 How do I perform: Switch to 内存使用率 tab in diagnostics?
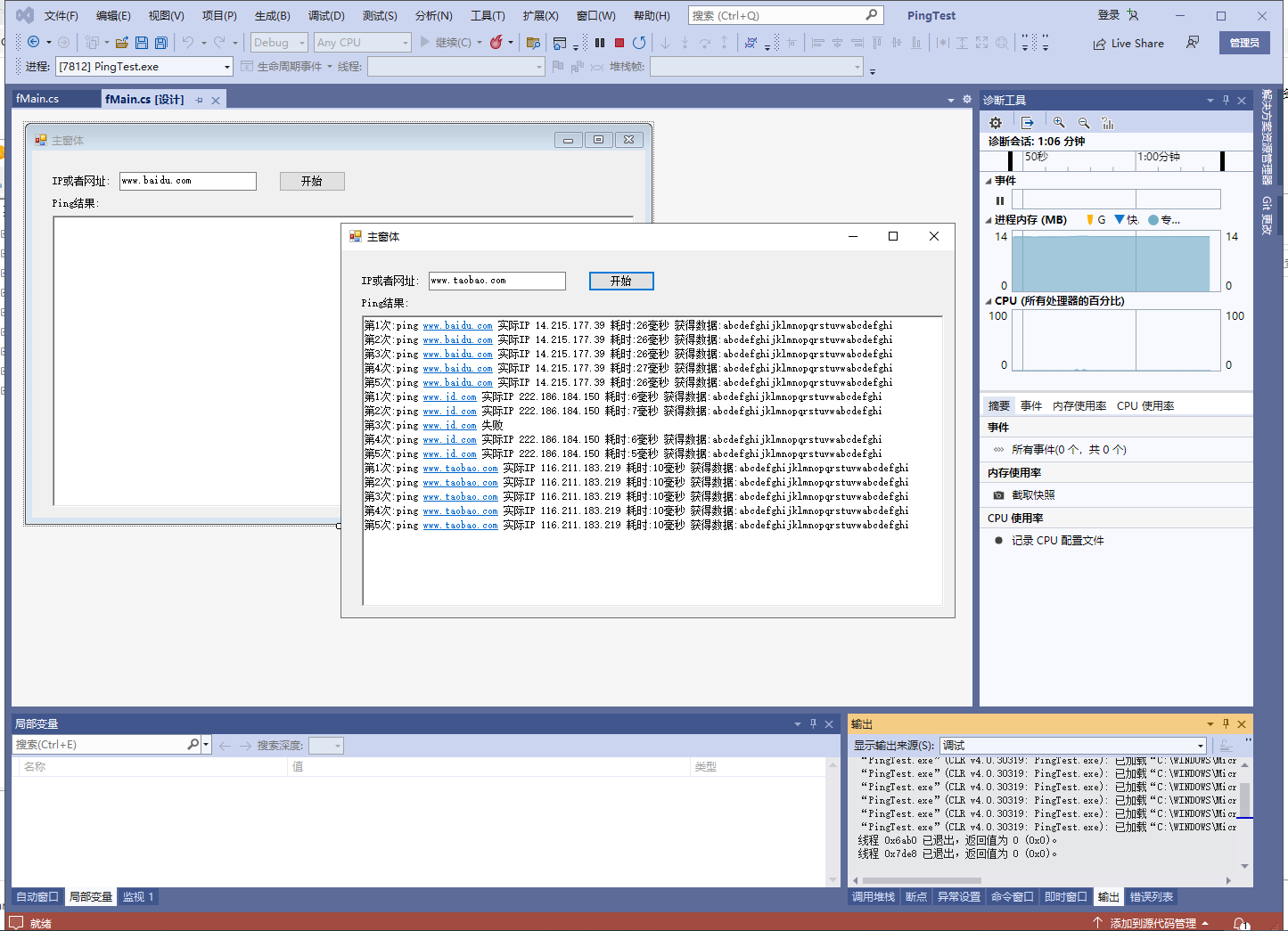(x=1079, y=405)
